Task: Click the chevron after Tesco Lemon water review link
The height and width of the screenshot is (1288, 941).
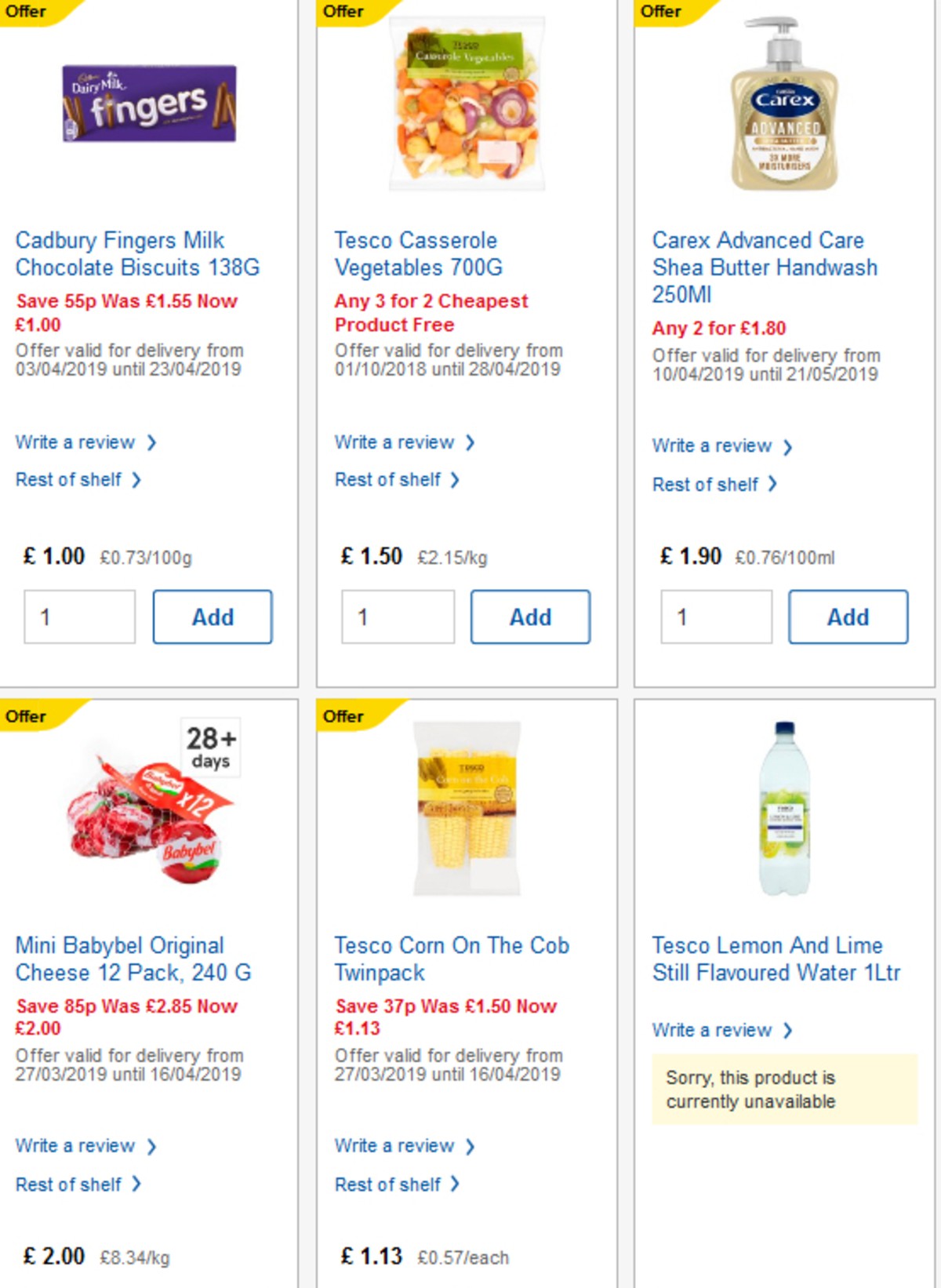Action: coord(789,1030)
